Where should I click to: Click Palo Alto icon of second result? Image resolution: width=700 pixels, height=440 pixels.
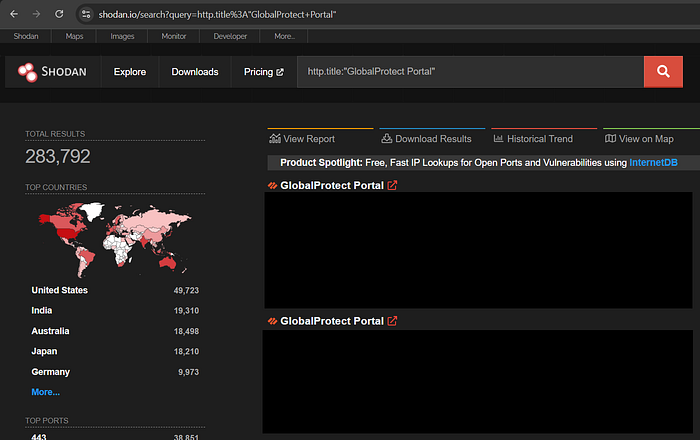point(272,321)
